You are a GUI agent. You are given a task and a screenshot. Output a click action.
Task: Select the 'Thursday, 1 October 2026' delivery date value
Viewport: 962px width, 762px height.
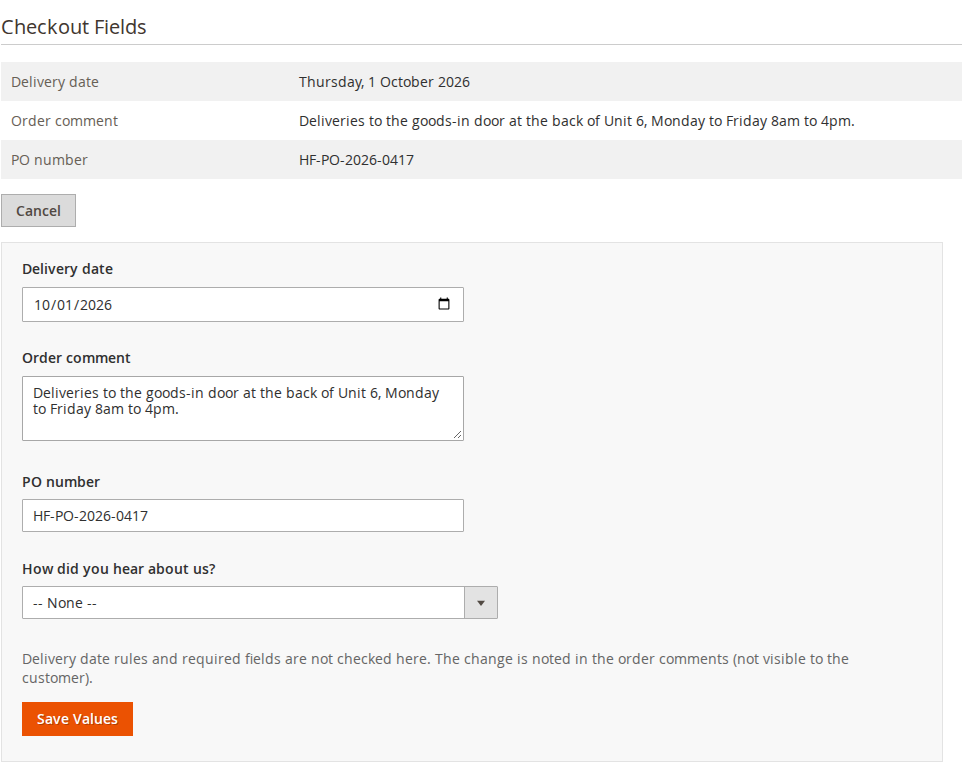[384, 82]
